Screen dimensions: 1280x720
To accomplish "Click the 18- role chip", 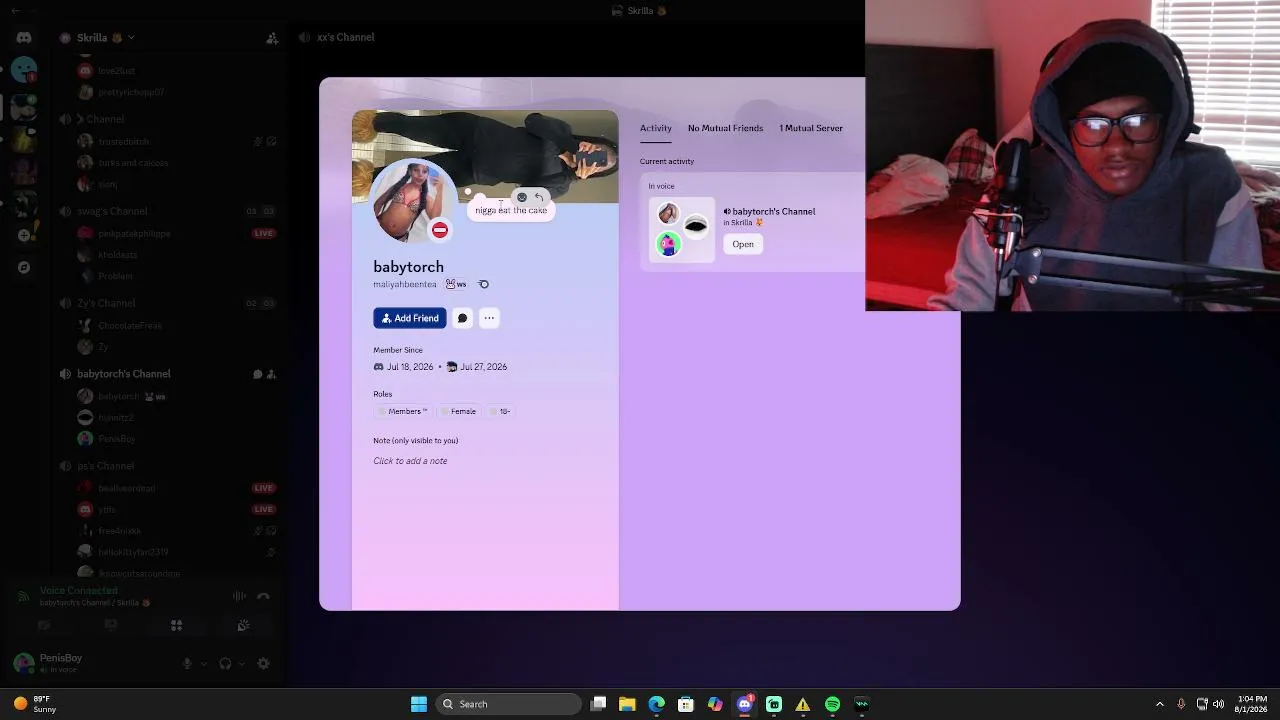I will pyautogui.click(x=500, y=411).
